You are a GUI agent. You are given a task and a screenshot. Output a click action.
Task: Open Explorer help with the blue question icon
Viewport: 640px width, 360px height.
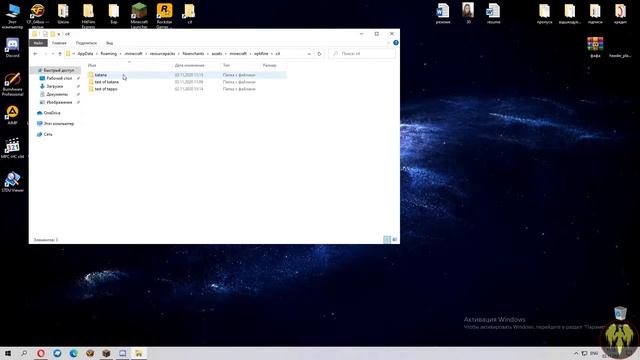pos(396,42)
